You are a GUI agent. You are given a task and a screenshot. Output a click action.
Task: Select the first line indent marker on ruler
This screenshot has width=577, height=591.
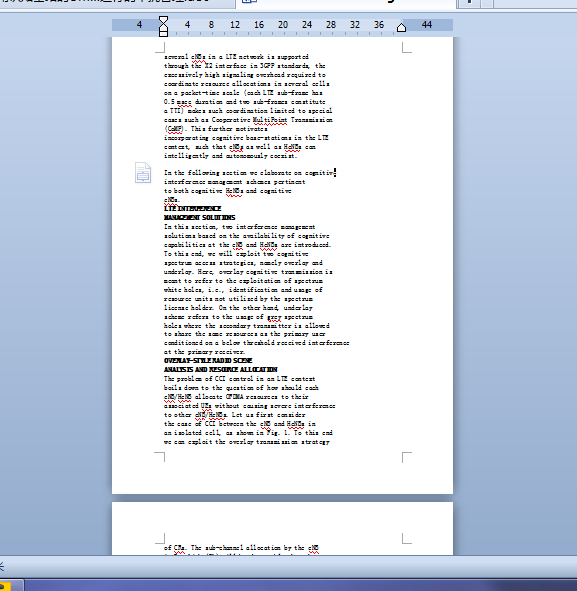(163, 20)
